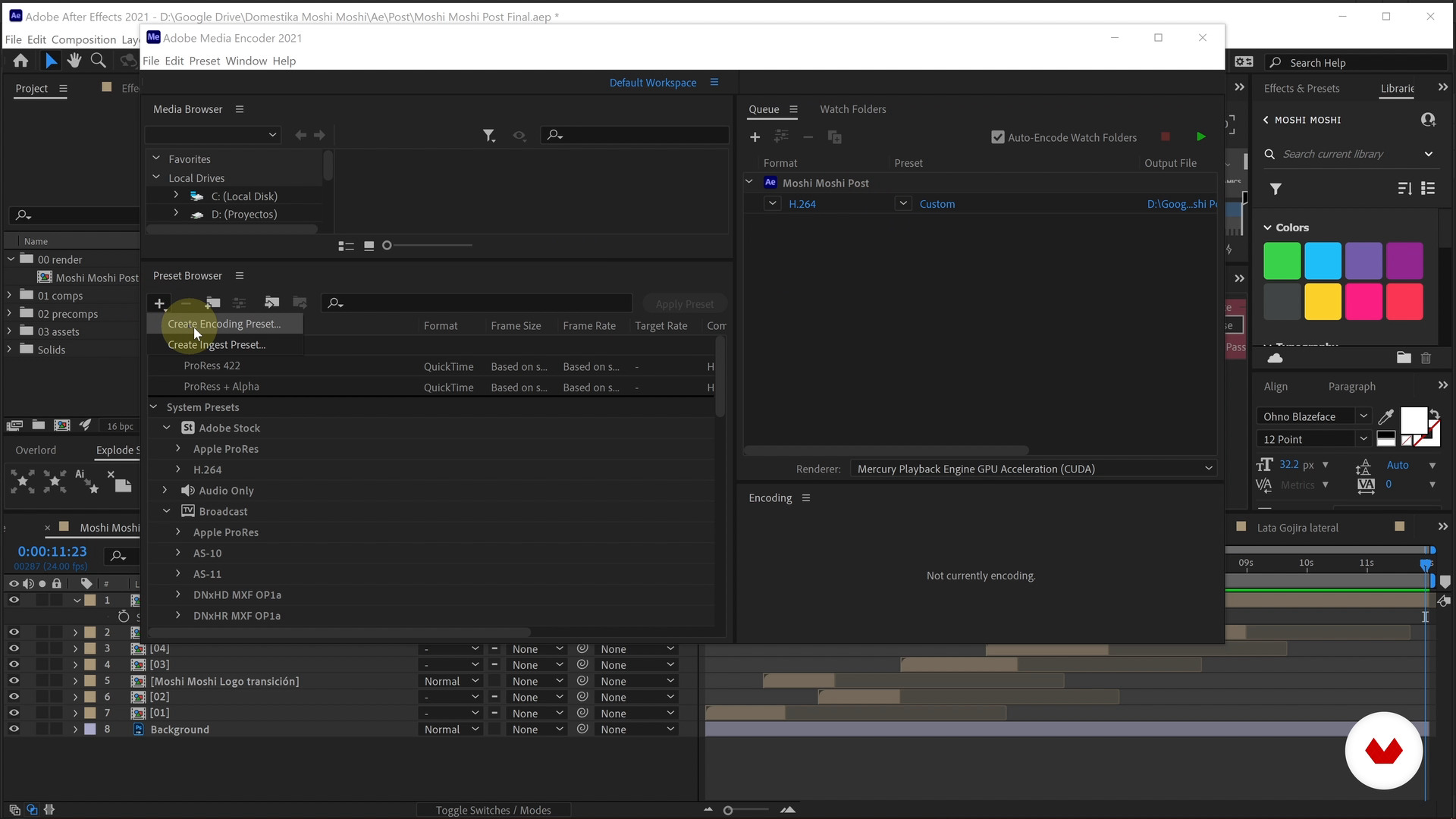The width and height of the screenshot is (1456, 819).
Task: Switch to the Watch Folders tab
Action: coord(852,109)
